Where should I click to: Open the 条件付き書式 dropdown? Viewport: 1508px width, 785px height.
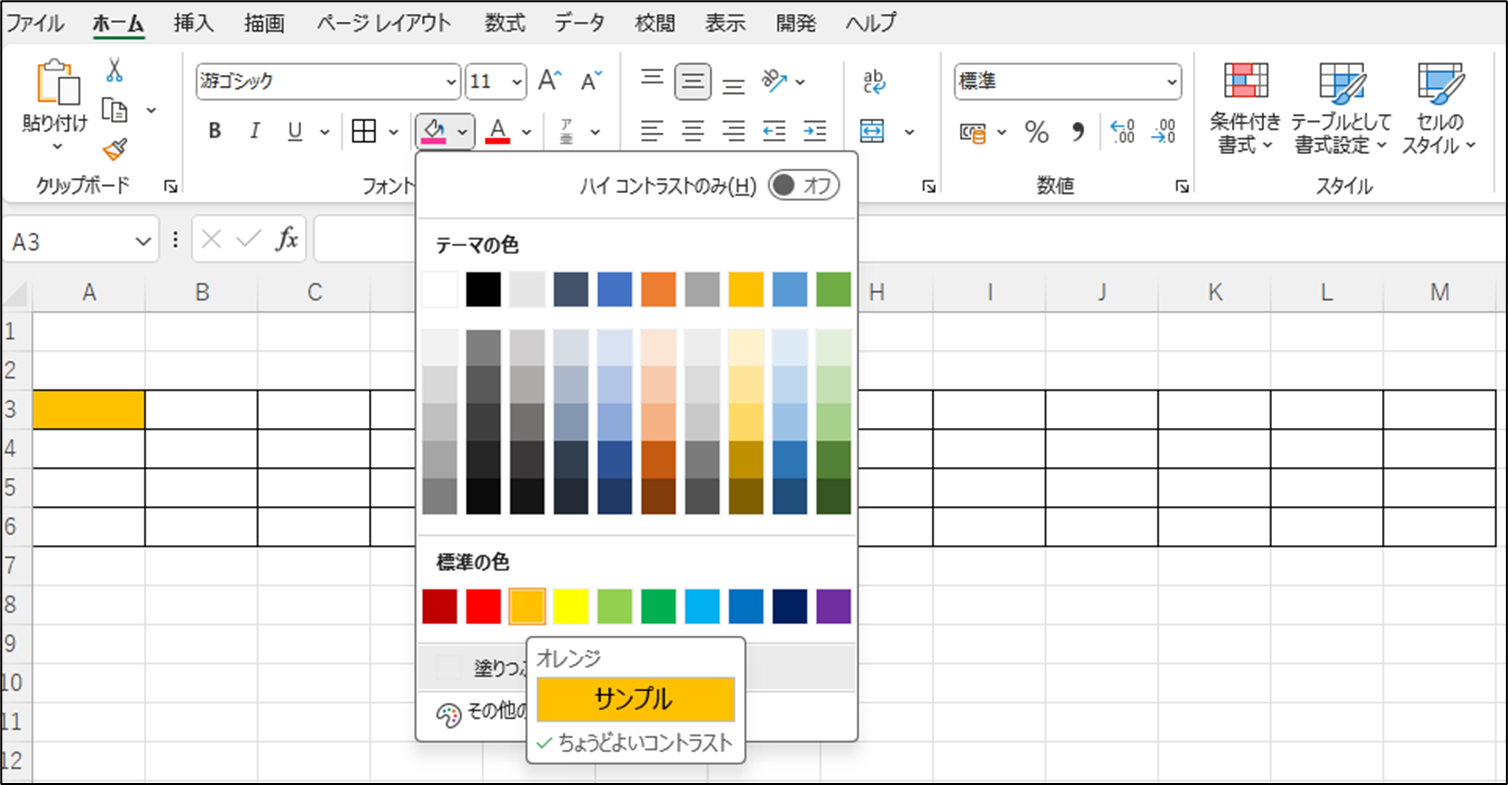1245,107
